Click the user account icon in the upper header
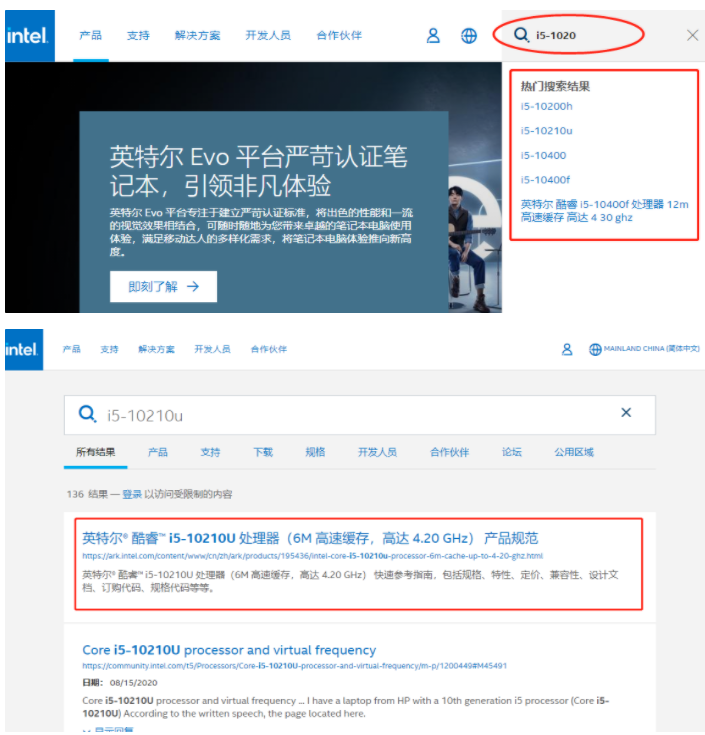 click(433, 35)
